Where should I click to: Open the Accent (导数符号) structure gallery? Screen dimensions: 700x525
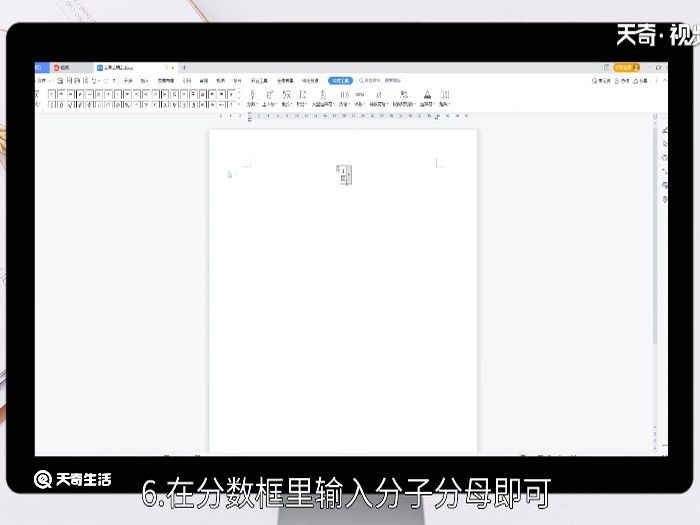379,98
